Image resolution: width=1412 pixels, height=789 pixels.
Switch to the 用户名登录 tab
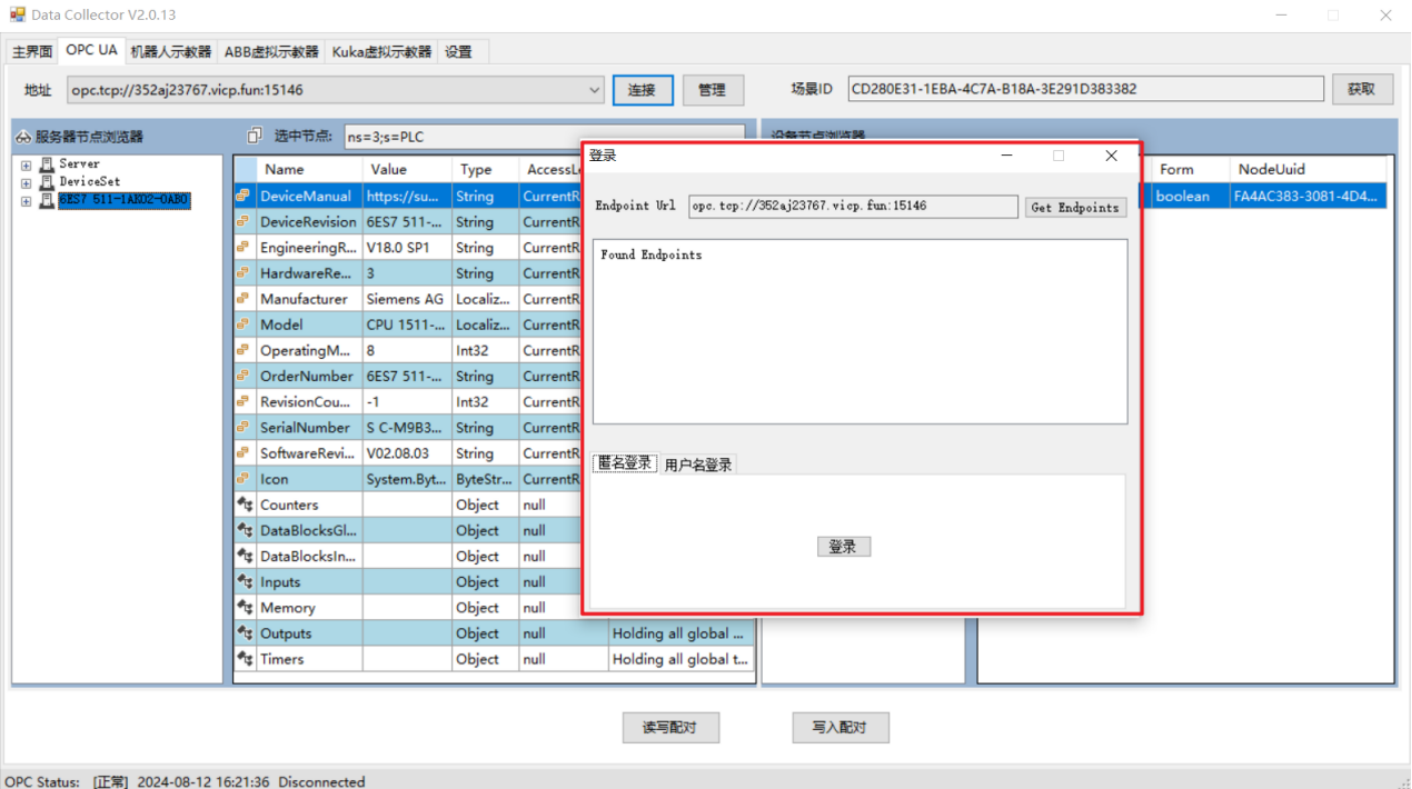tap(698, 464)
